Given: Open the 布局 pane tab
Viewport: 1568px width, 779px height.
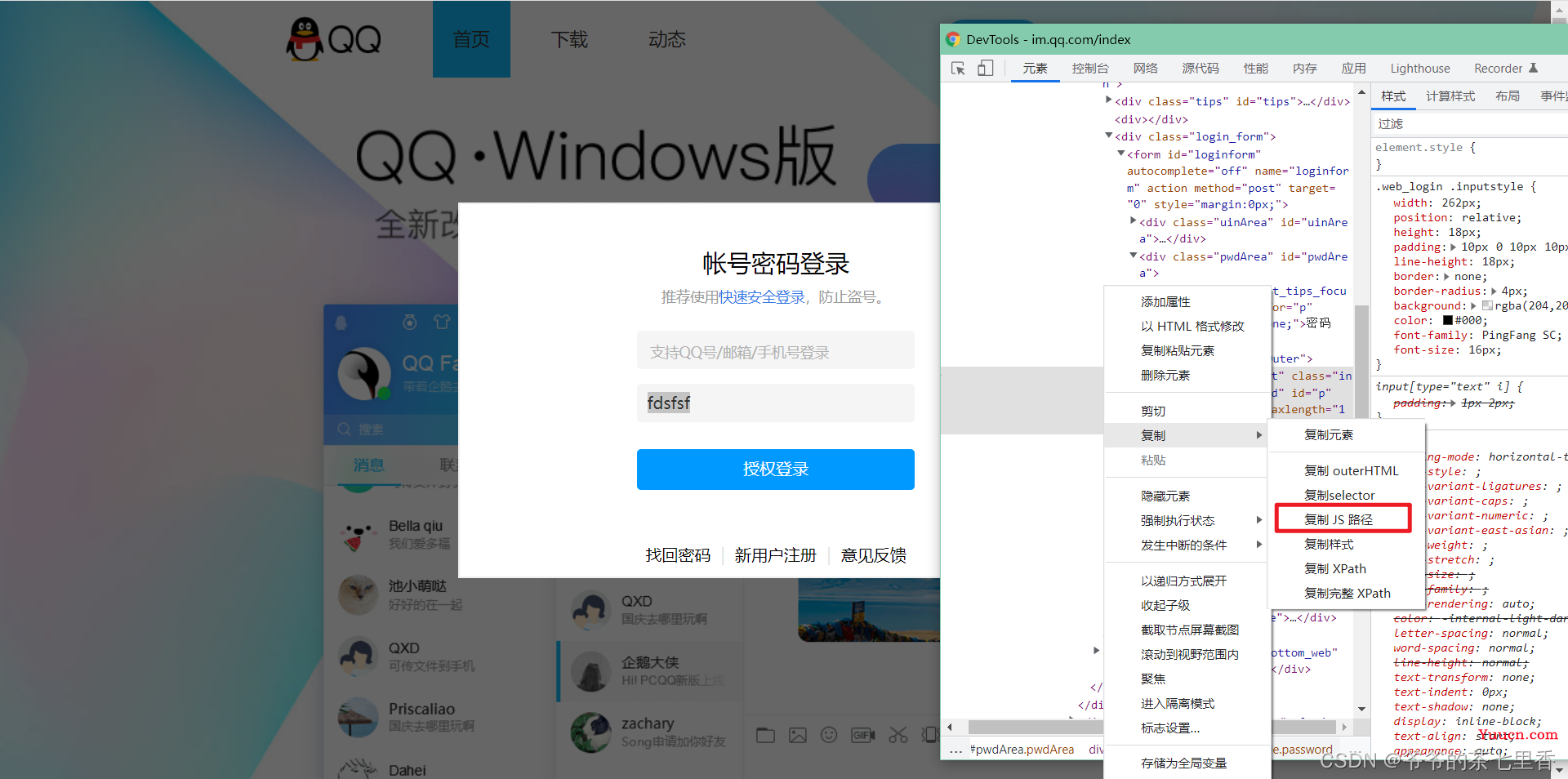Looking at the screenshot, I should coord(1508,96).
